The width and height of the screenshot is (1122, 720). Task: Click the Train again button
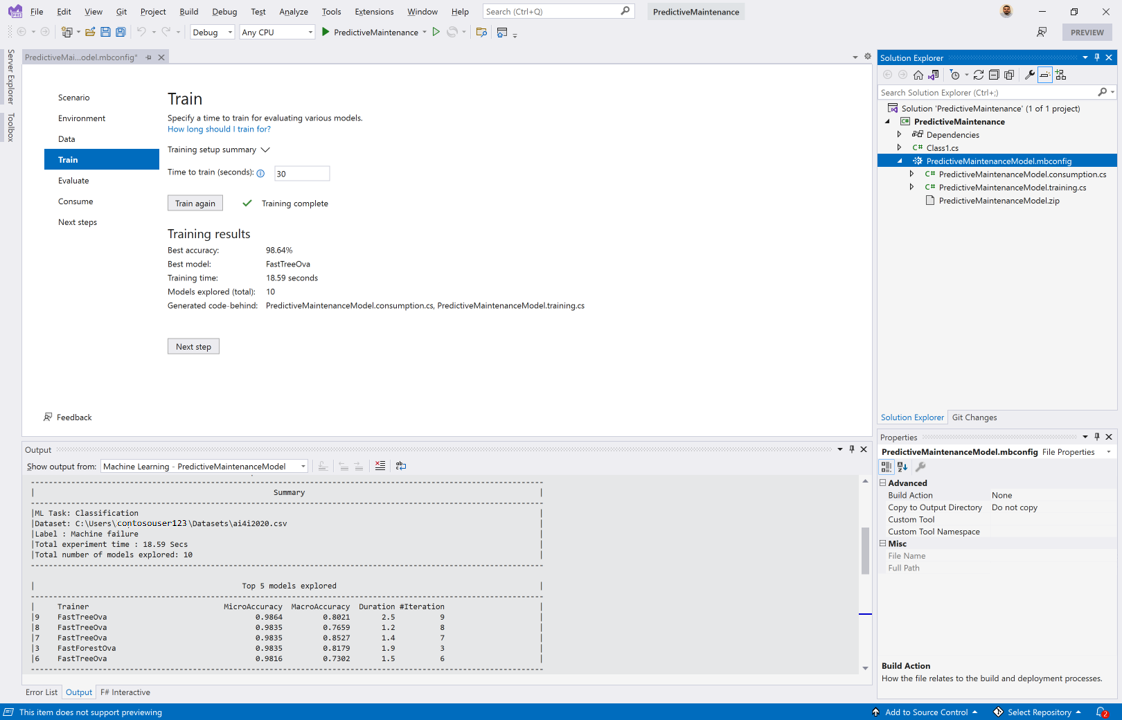click(195, 203)
